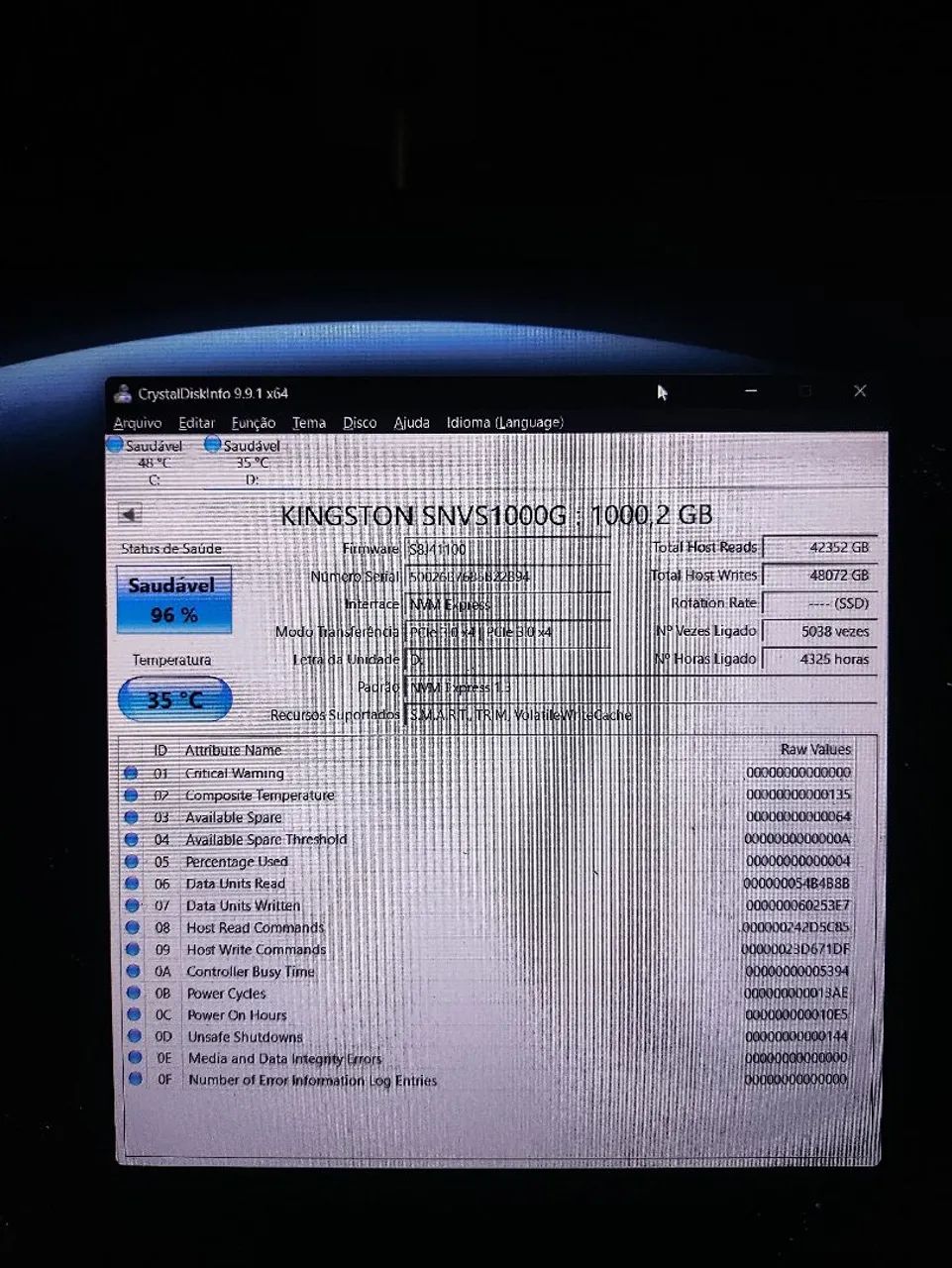Click the 5038 vezes power-on count value
Image resolution: width=952 pixels, height=1268 pixels.
pyautogui.click(x=819, y=631)
